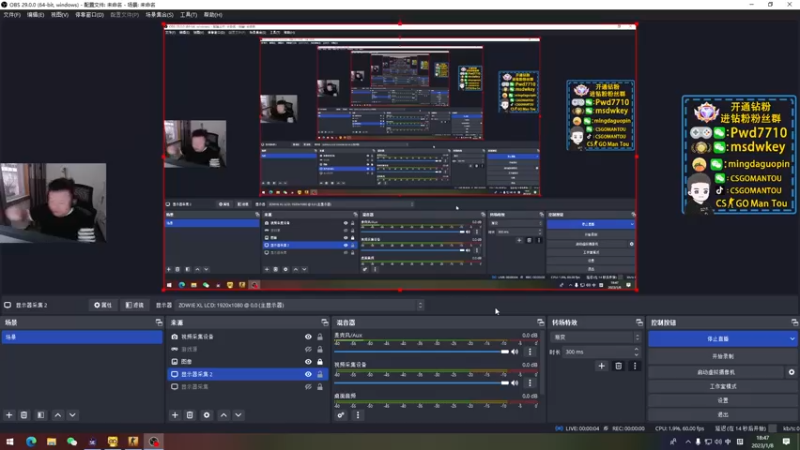800x450 pixels.
Task: Click the 视频采集设备 volume slider in mixer
Action: (421, 383)
